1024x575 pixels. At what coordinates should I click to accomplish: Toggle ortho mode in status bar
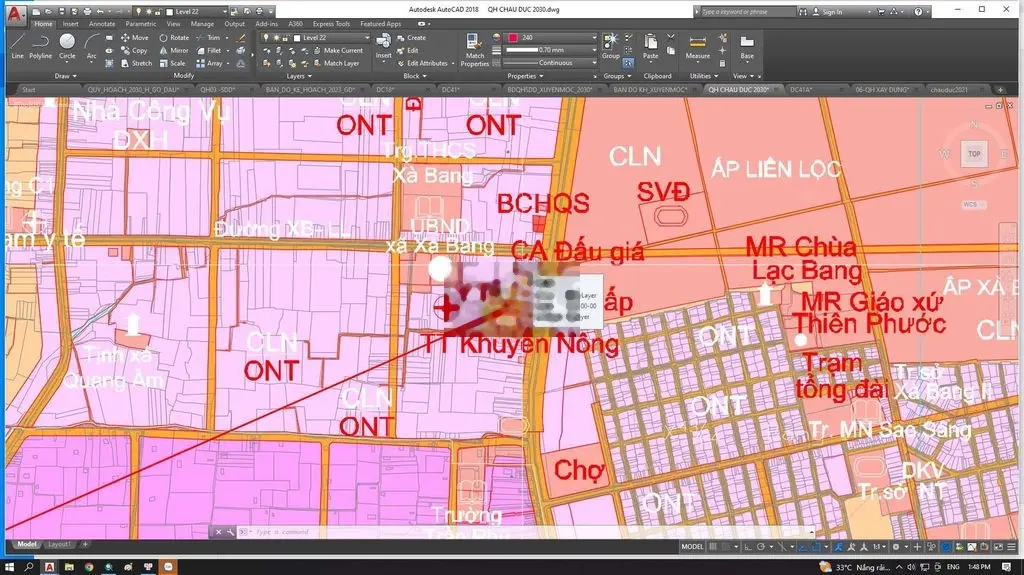[748, 547]
